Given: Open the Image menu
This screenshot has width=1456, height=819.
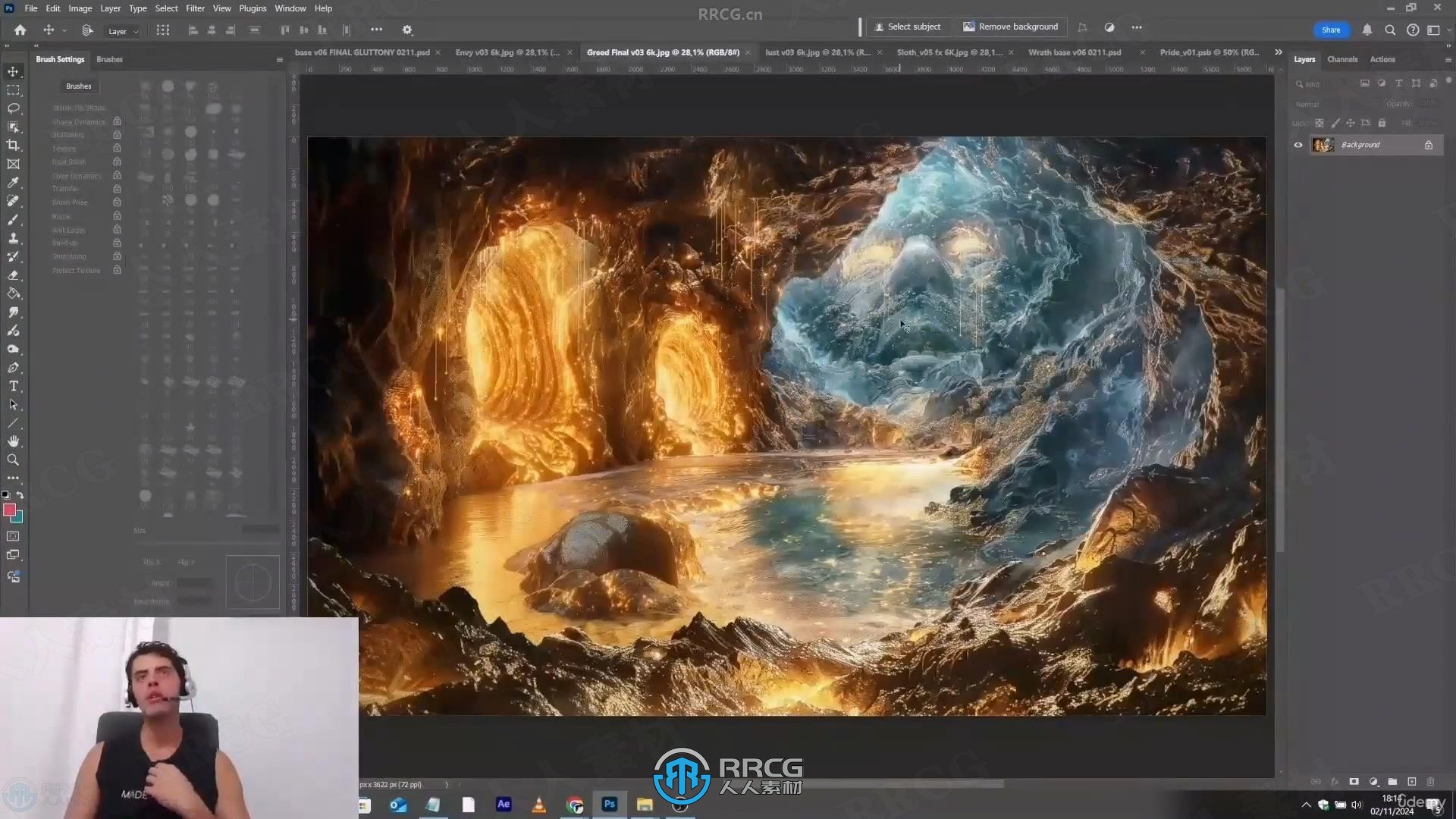Looking at the screenshot, I should click(x=80, y=8).
